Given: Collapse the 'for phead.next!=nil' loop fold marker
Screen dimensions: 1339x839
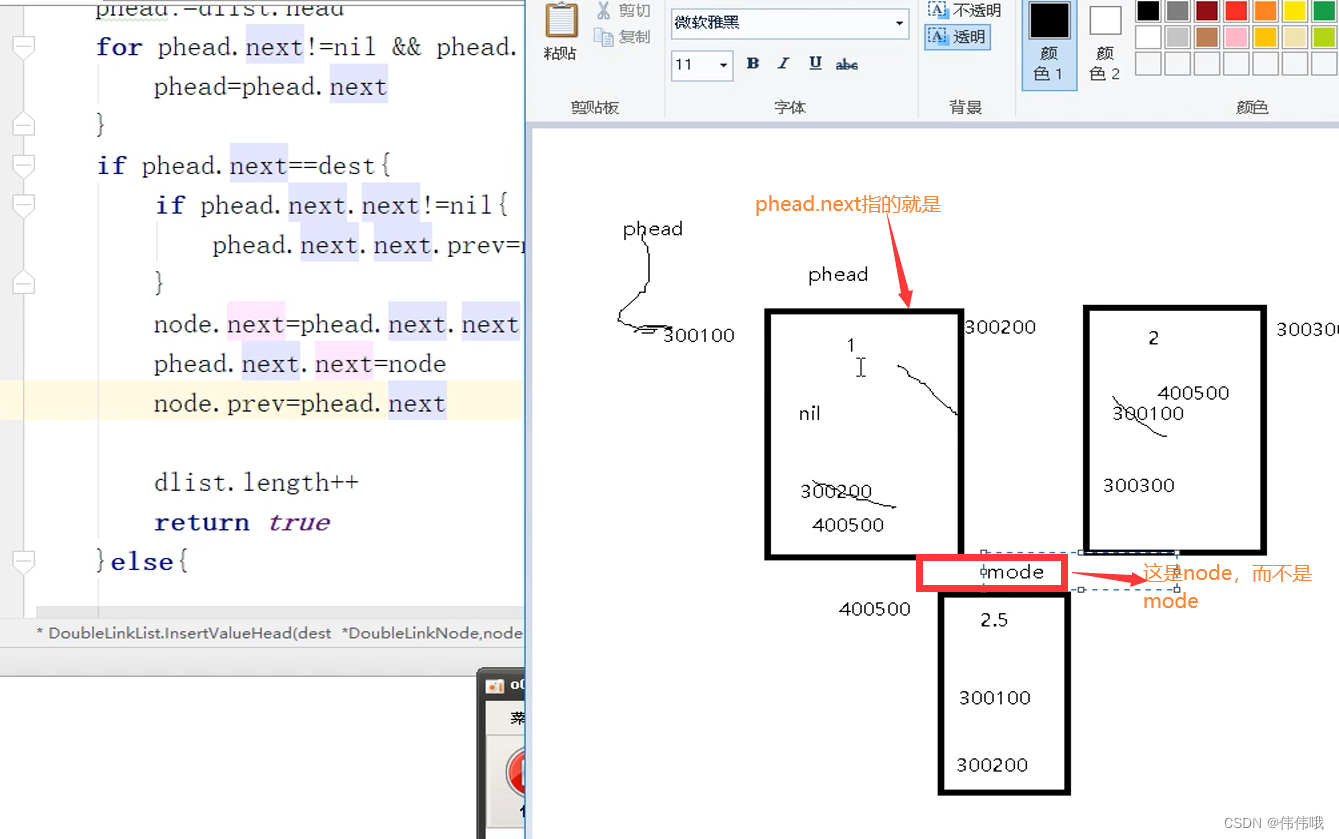Looking at the screenshot, I should pos(23,46).
